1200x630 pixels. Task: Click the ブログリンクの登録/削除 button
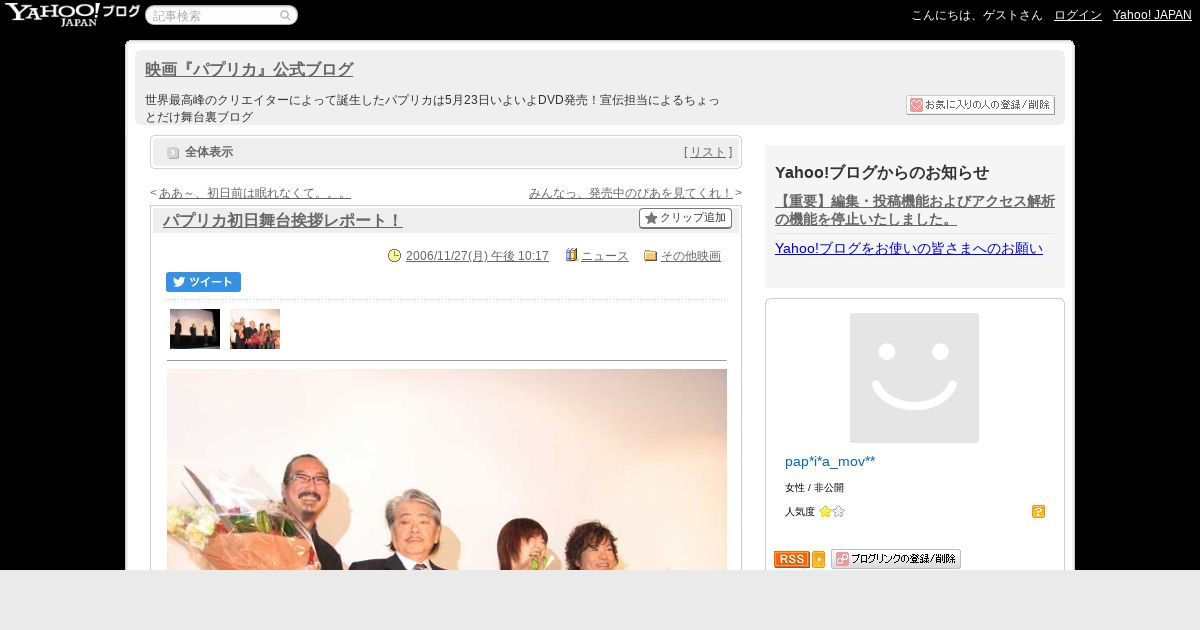click(896, 559)
